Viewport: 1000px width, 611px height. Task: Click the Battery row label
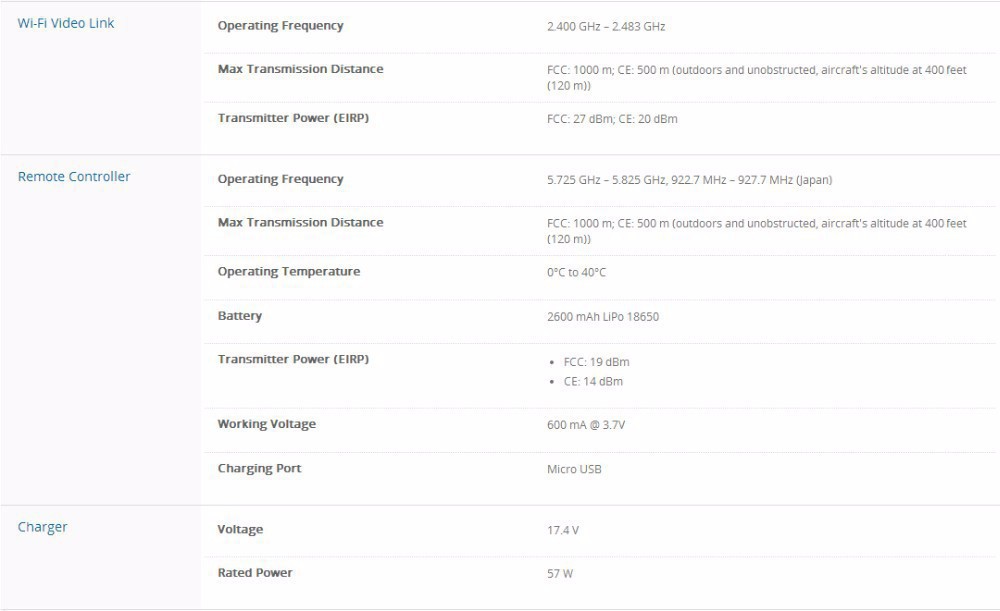(x=240, y=316)
